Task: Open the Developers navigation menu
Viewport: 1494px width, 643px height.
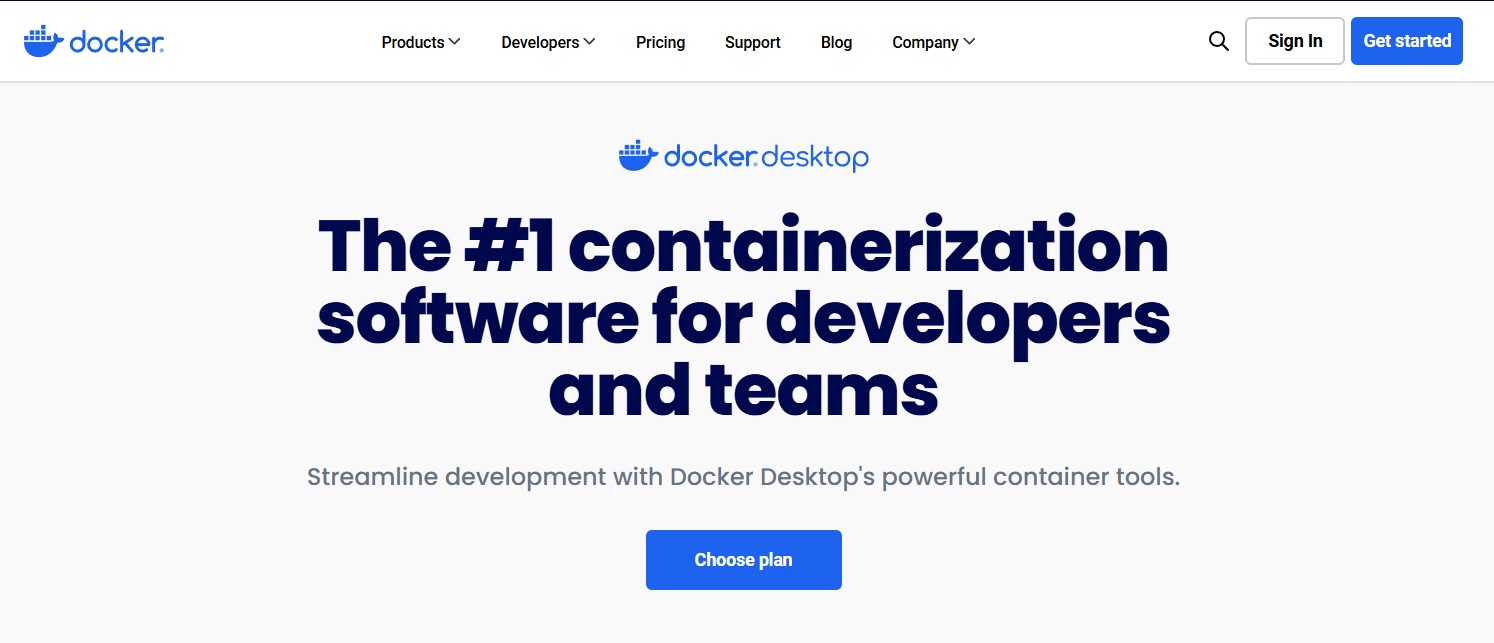Action: (540, 42)
